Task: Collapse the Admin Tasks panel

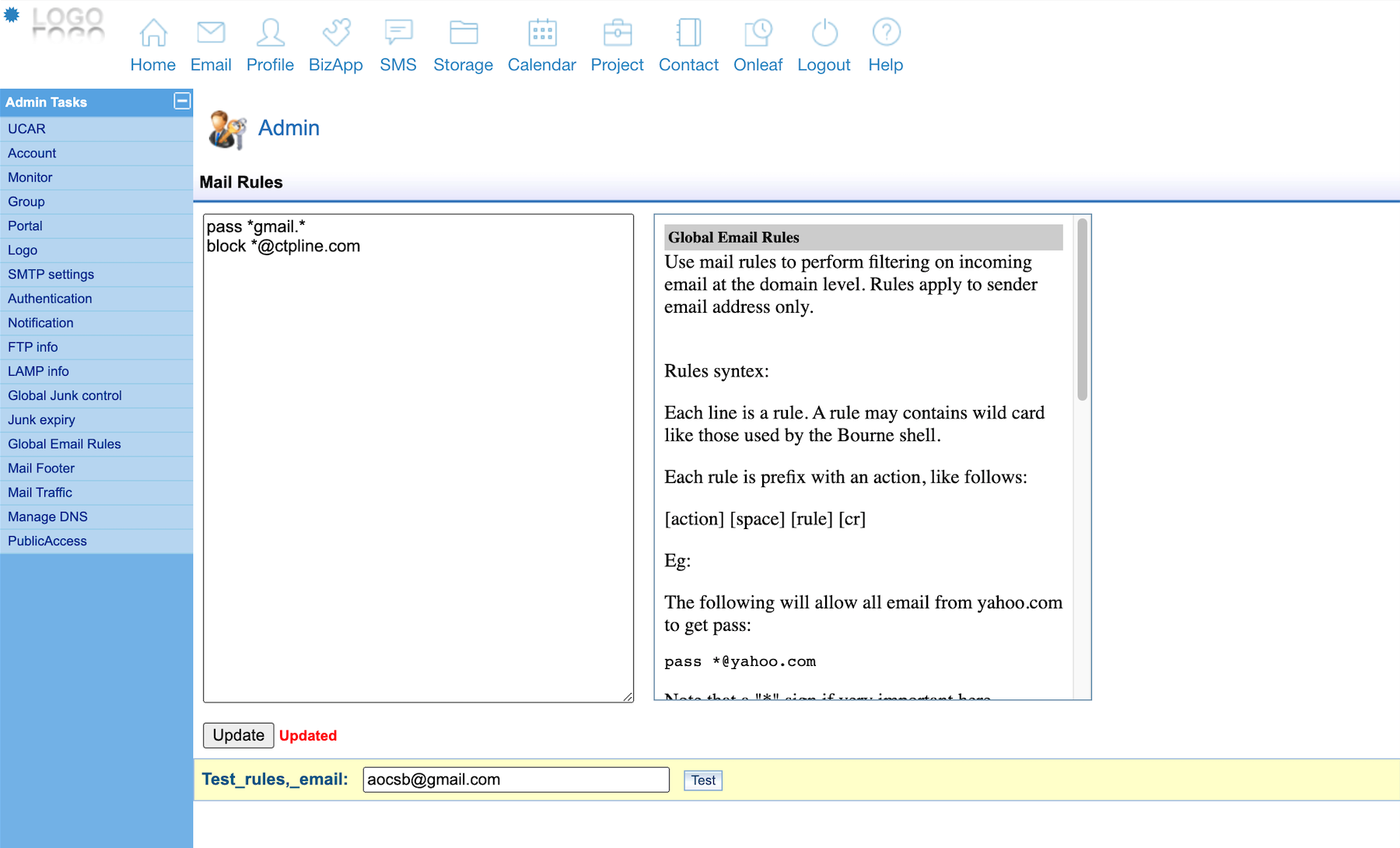Action: [x=182, y=101]
